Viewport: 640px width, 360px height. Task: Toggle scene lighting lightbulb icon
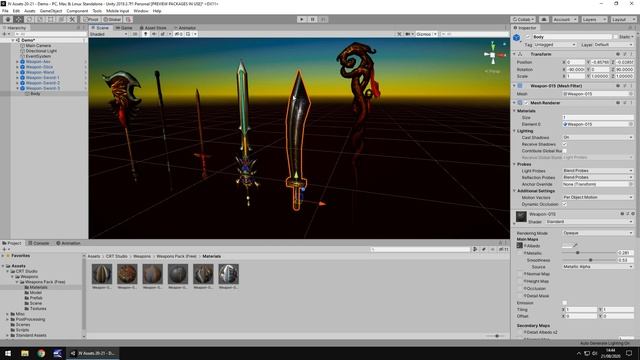pyautogui.click(x=145, y=34)
